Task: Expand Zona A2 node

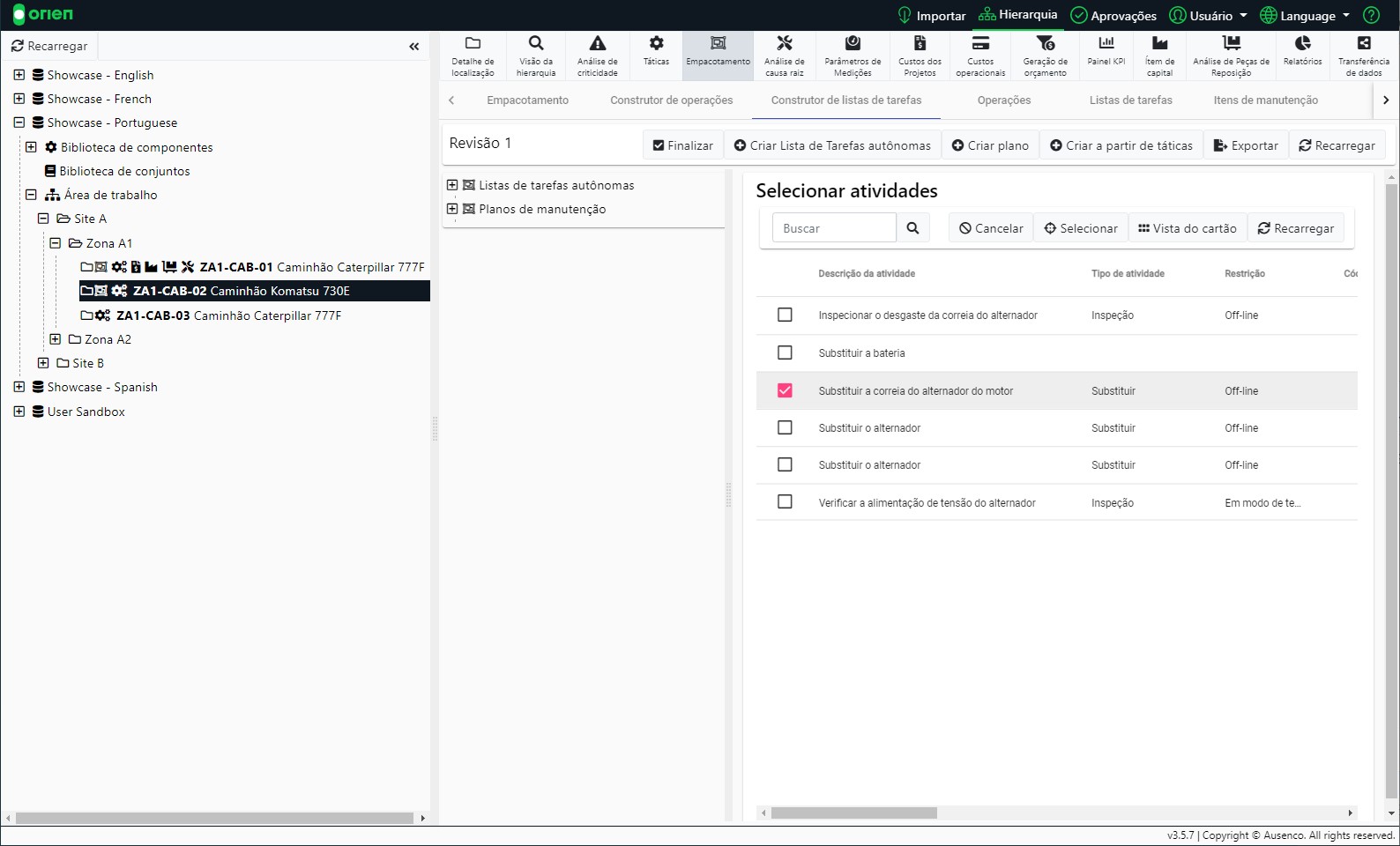Action: tap(56, 339)
